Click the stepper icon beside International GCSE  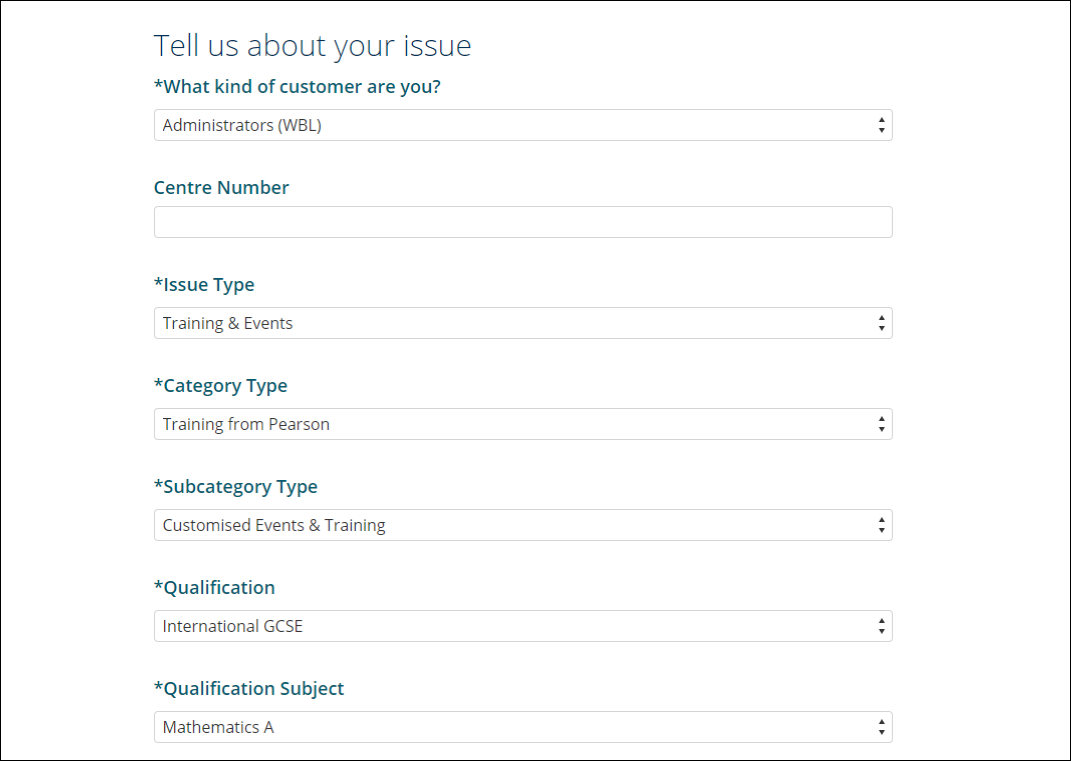[881, 625]
